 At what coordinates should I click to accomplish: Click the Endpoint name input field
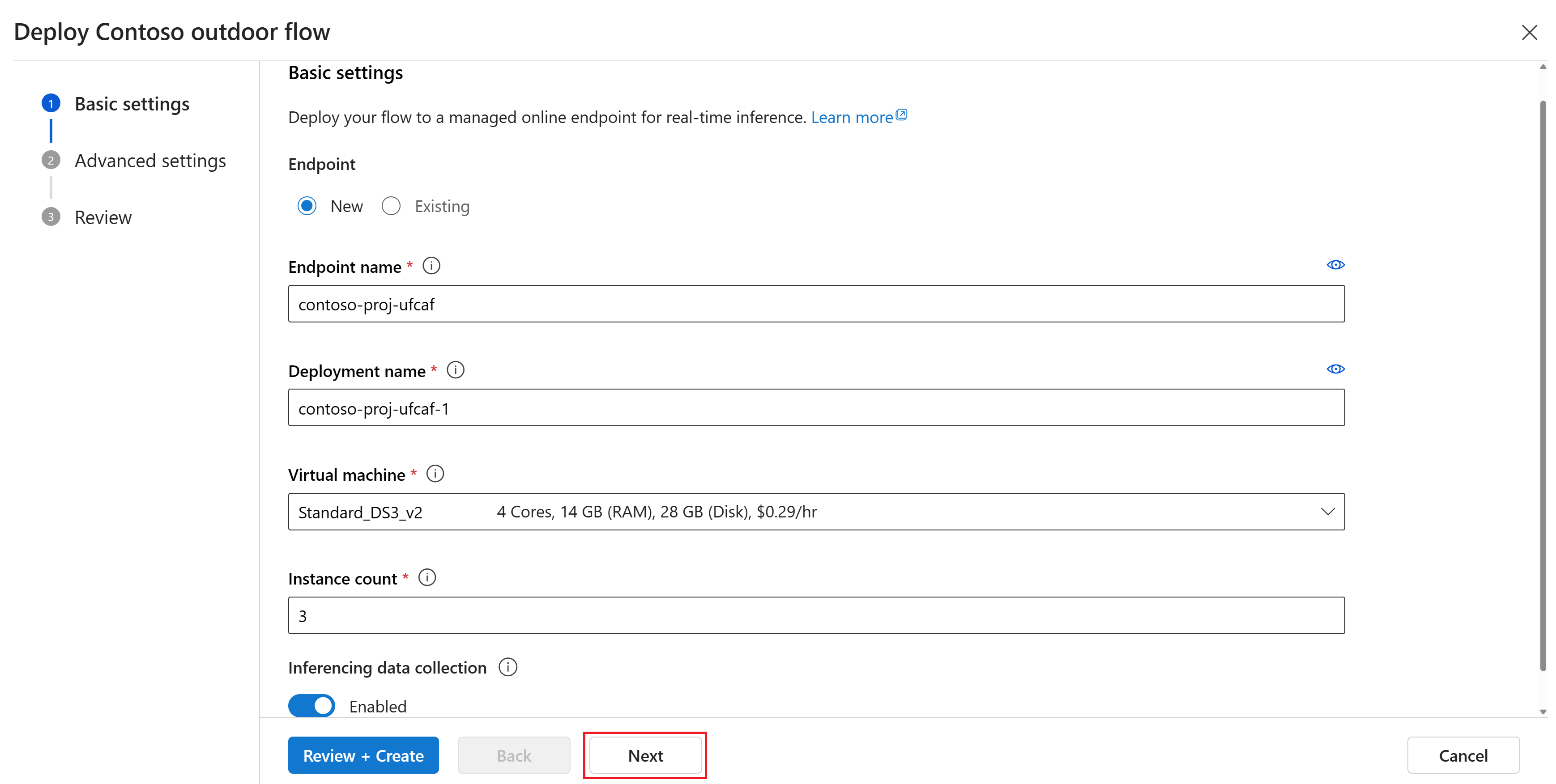(x=816, y=304)
